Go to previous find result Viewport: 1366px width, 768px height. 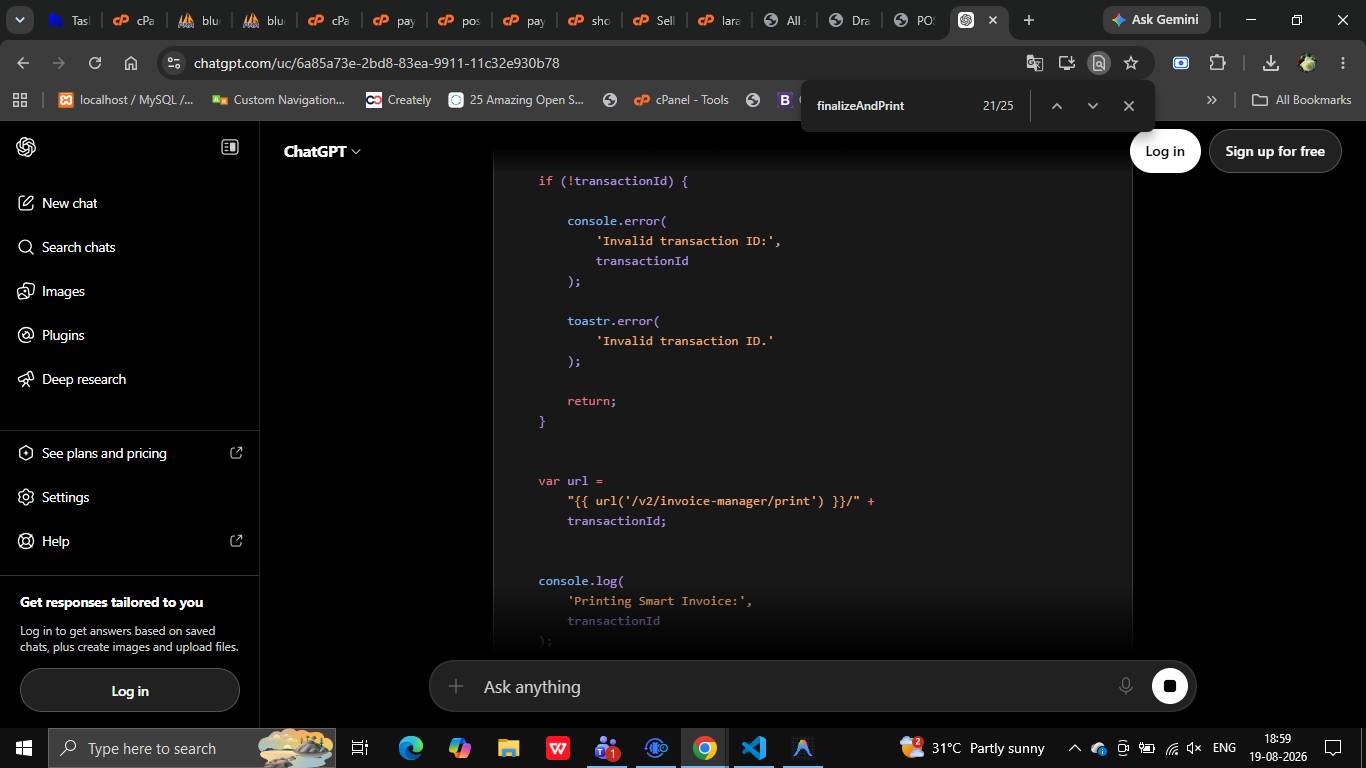point(1056,105)
